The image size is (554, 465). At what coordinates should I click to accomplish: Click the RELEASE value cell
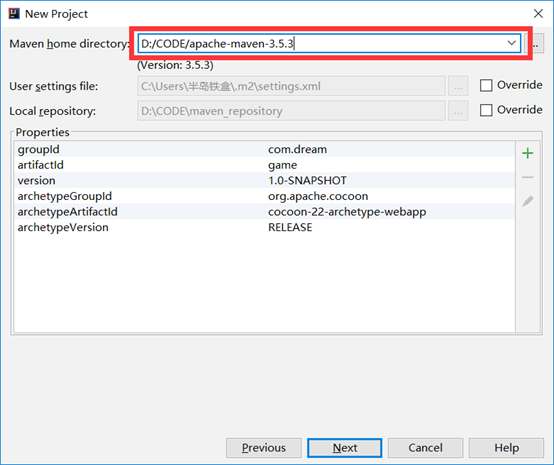(290, 227)
